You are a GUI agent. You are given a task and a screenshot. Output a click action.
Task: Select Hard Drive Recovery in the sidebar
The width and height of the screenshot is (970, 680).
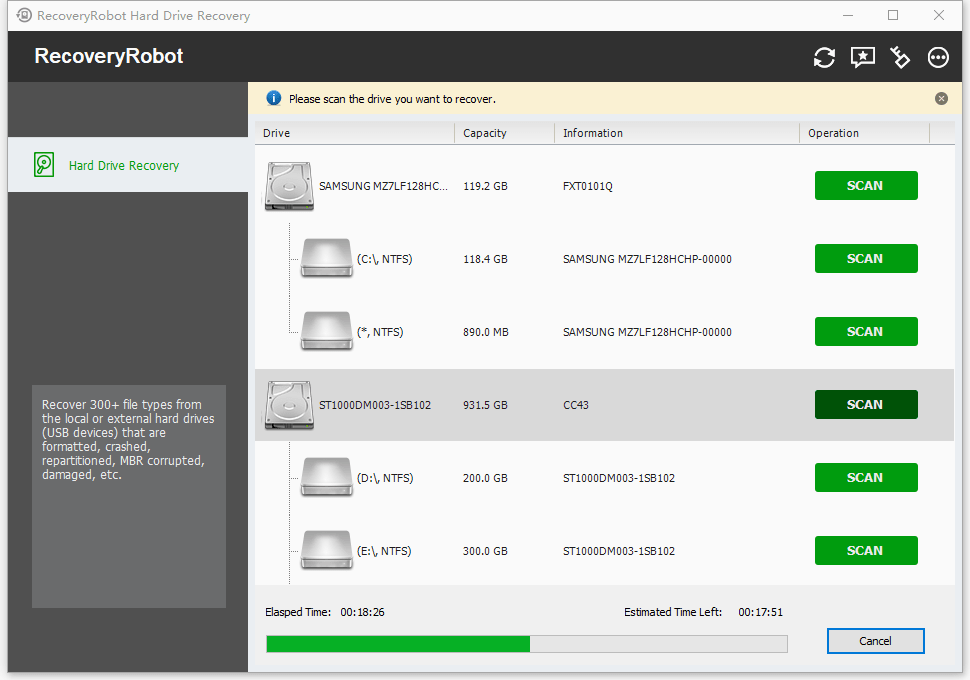coord(124,163)
